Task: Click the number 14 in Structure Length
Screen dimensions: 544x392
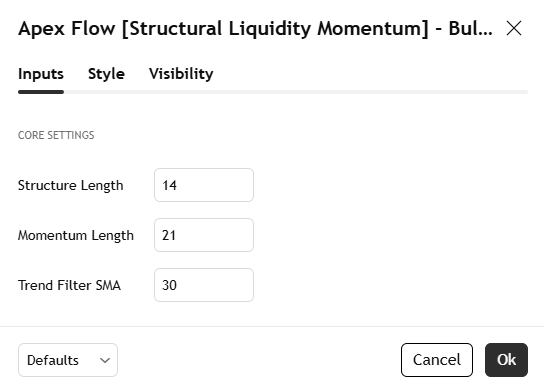Action: (169, 185)
